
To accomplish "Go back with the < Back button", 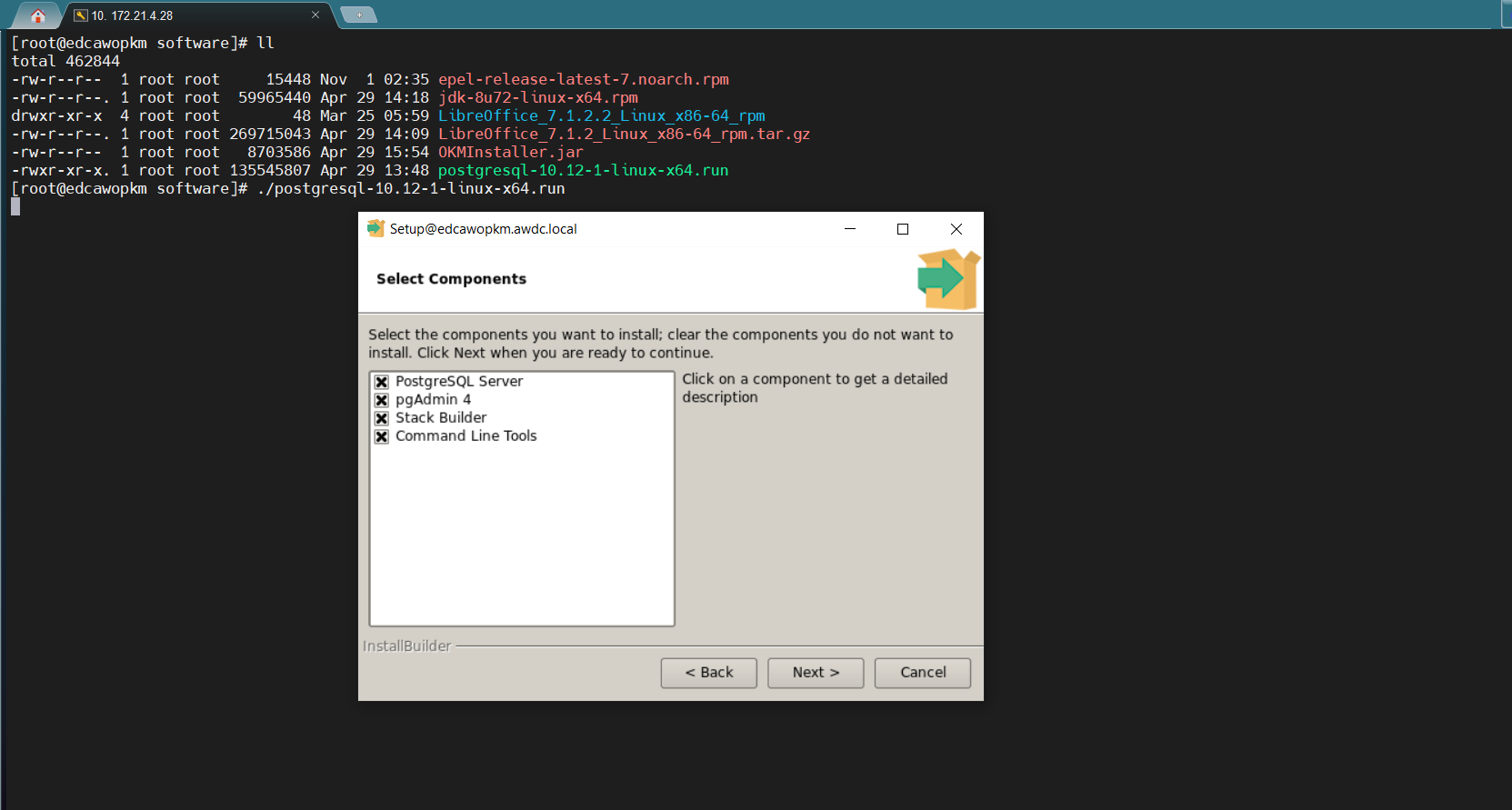I will click(x=708, y=673).
